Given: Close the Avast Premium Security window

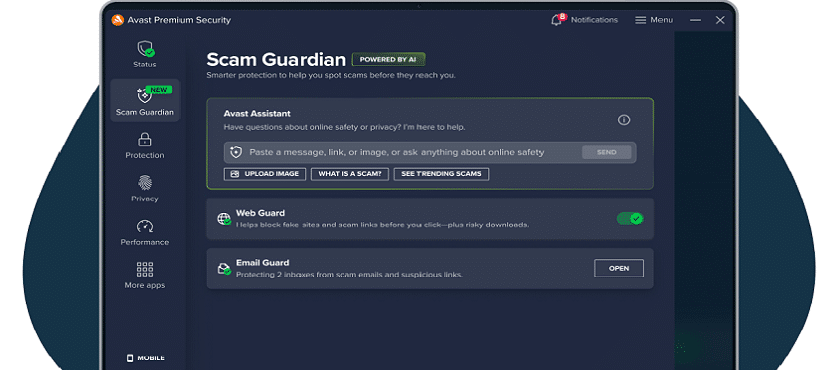Looking at the screenshot, I should [x=720, y=20].
